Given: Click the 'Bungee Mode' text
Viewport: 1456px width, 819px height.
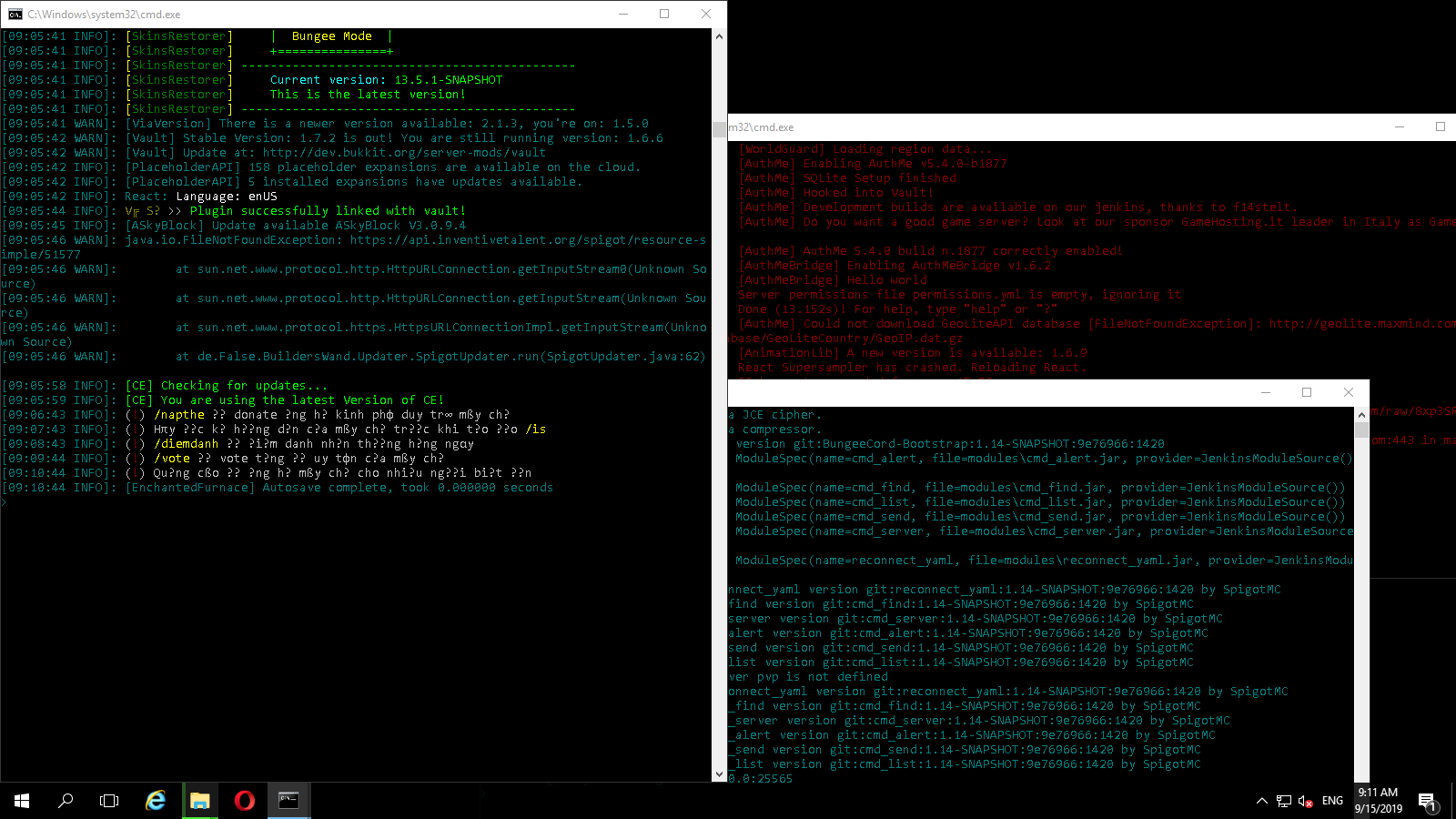Looking at the screenshot, I should point(332,36).
